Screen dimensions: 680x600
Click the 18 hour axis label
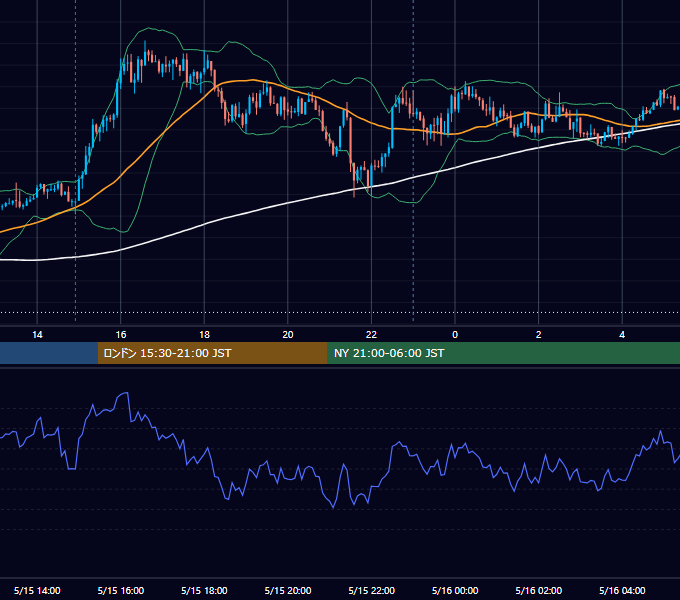(x=204, y=335)
